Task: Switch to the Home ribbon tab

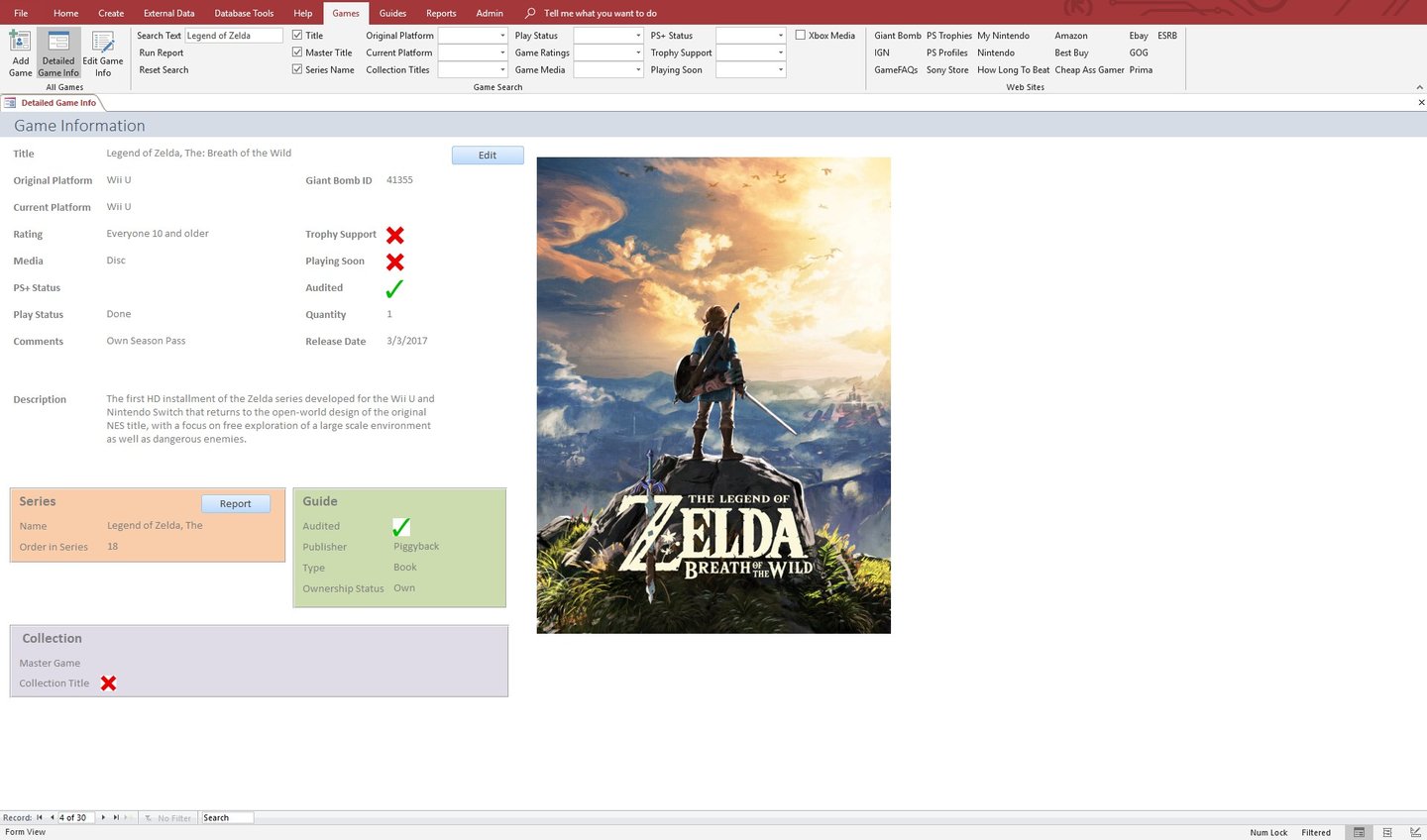Action: 65,13
